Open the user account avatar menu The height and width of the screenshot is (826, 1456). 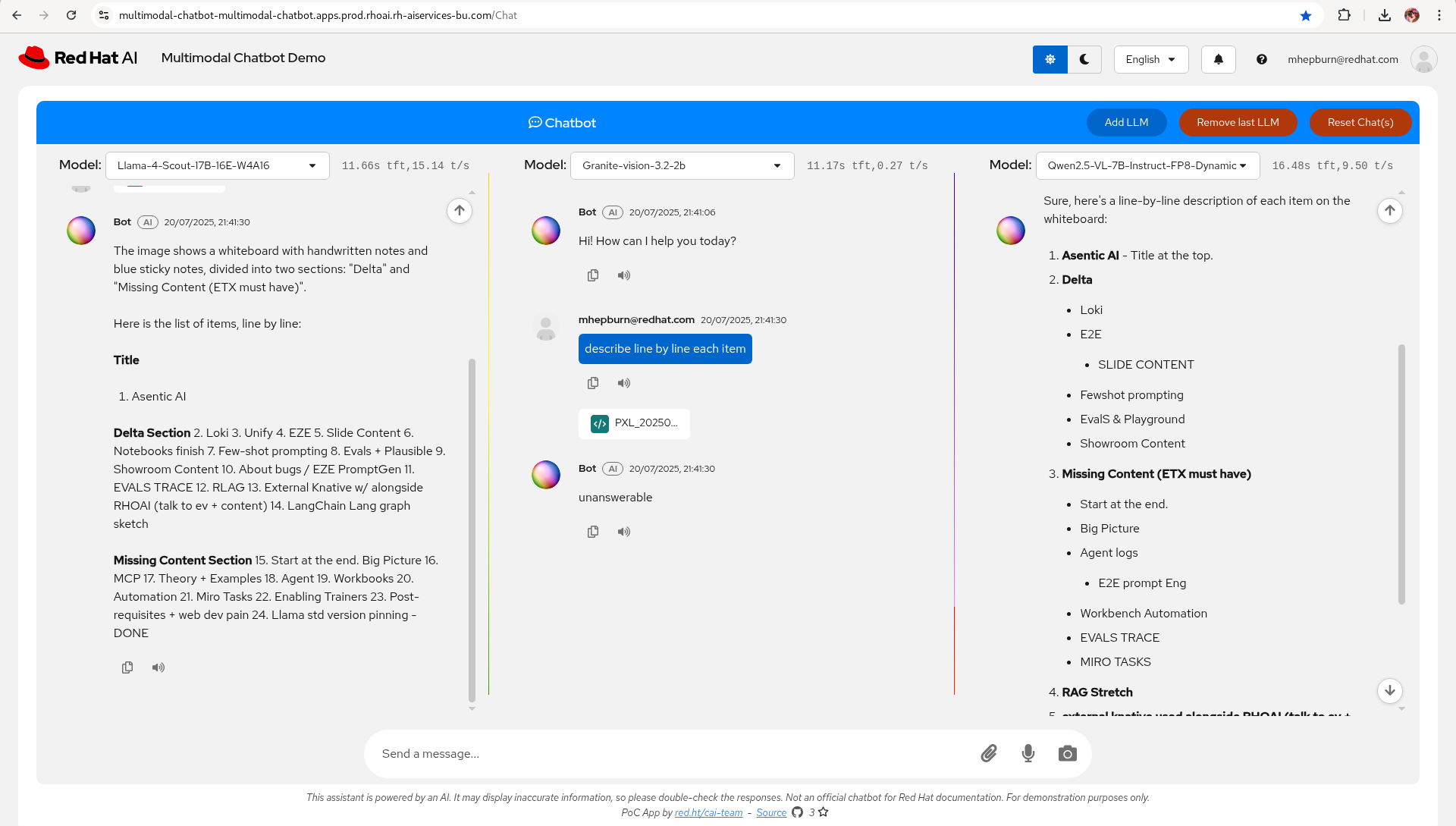pos(1424,59)
